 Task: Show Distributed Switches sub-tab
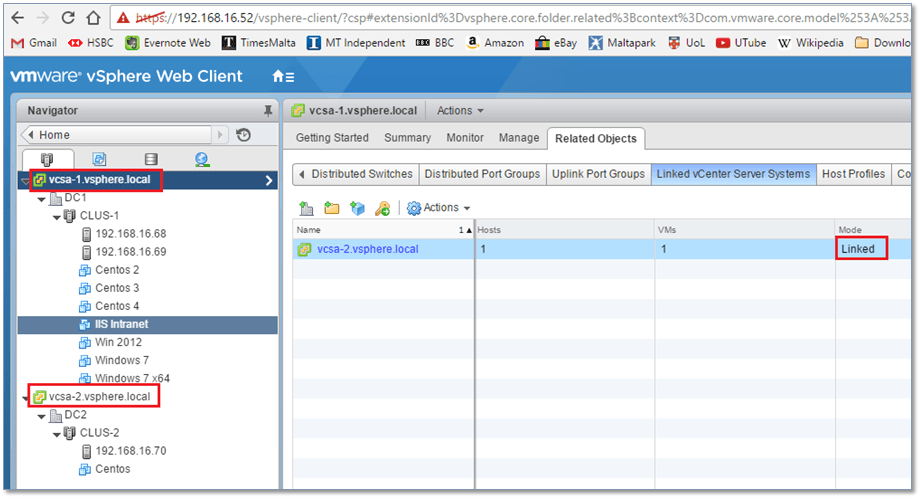pos(362,174)
